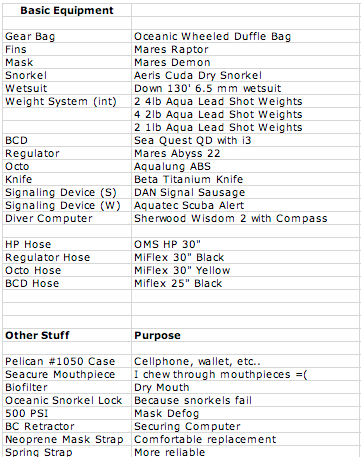Select the MiFlex 30" Yellow cell
361x457 pixels.
click(246, 270)
